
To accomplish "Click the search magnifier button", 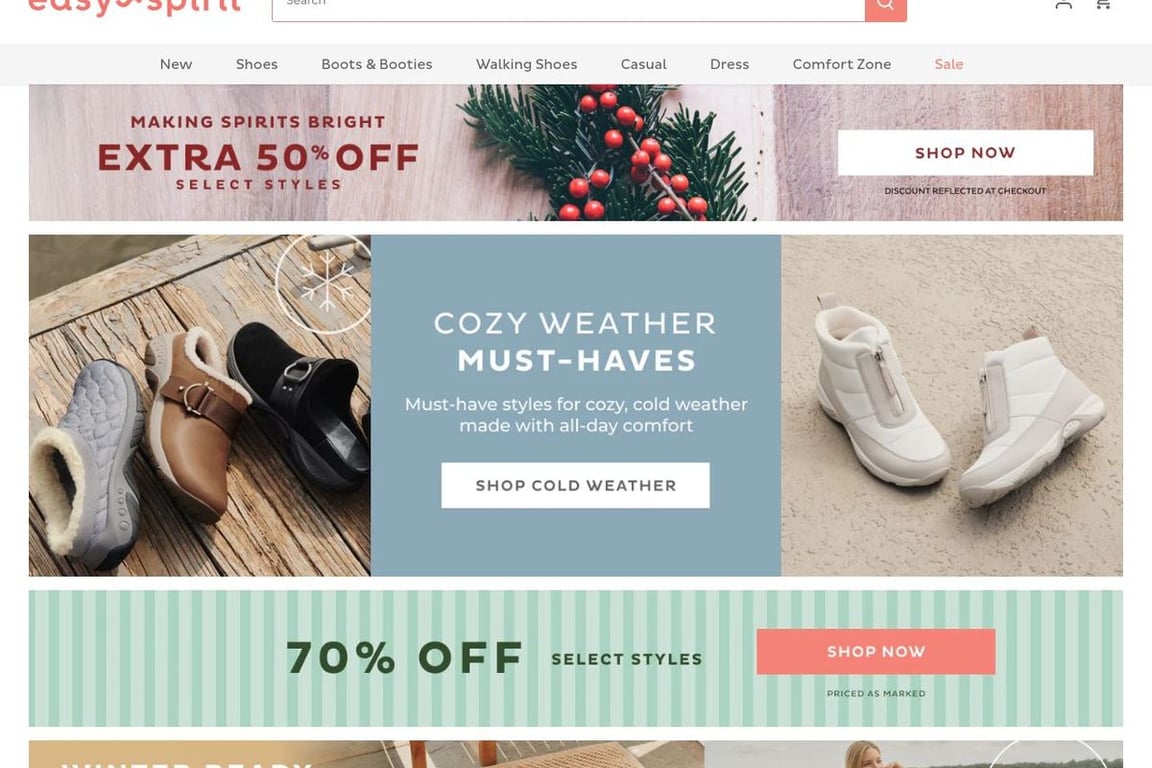I will pos(885,7).
